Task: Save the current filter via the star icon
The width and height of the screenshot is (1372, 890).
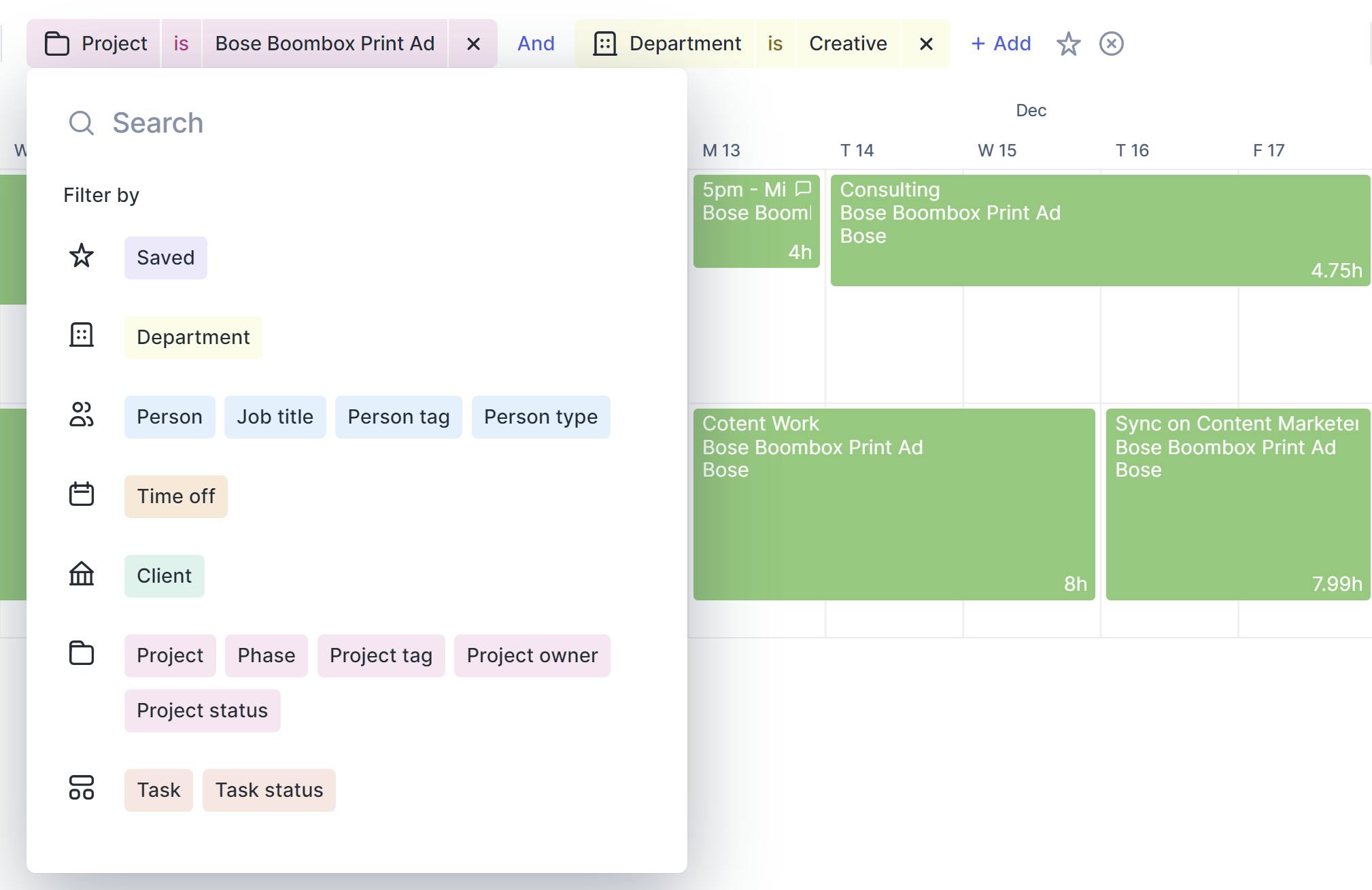Action: (1067, 44)
